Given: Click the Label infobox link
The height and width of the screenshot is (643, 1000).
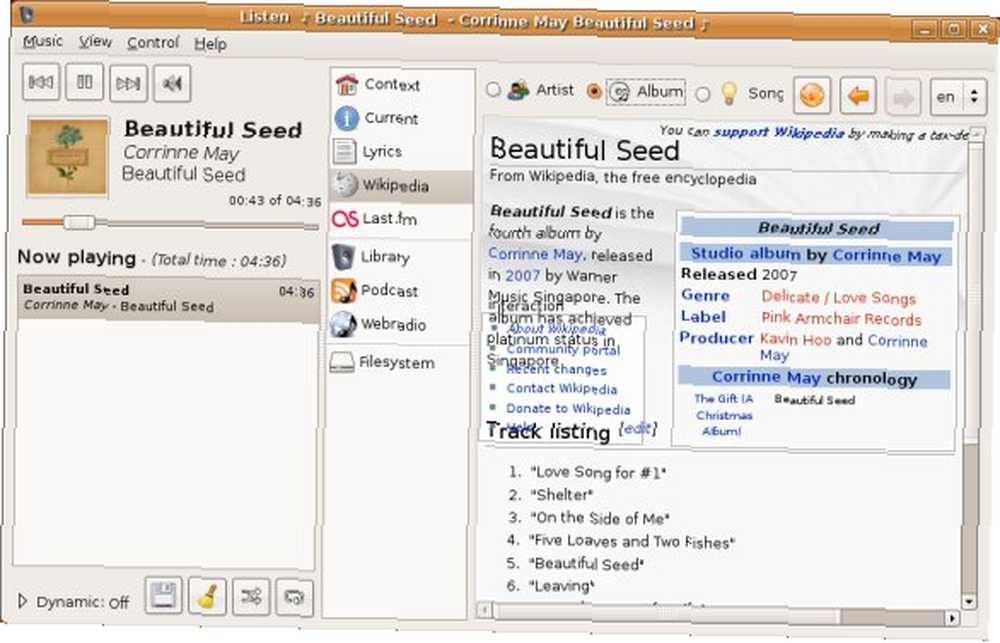Looking at the screenshot, I should [703, 316].
